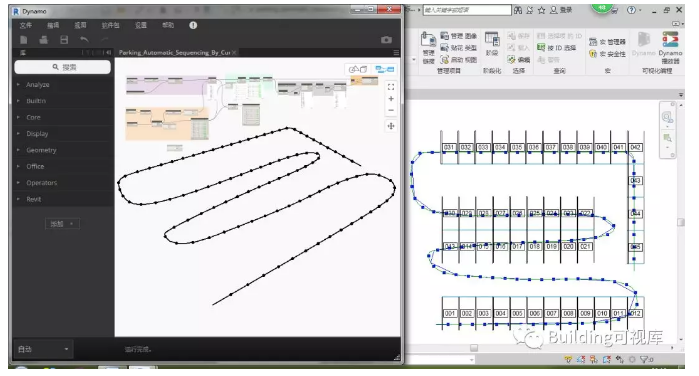Click 启动 视图 Starting View in ribbon
This screenshot has width=699, height=376.
tap(459, 60)
